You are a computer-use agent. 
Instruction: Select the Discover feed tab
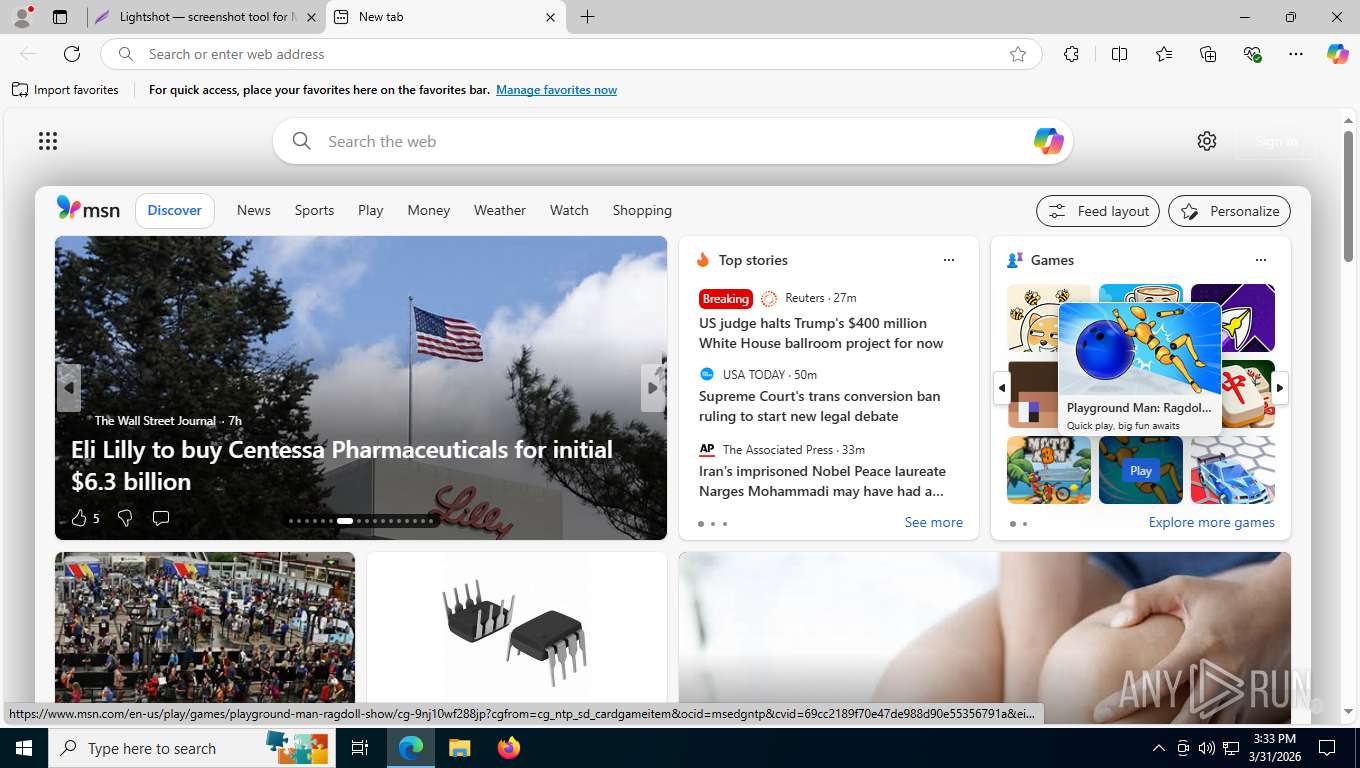pyautogui.click(x=175, y=210)
